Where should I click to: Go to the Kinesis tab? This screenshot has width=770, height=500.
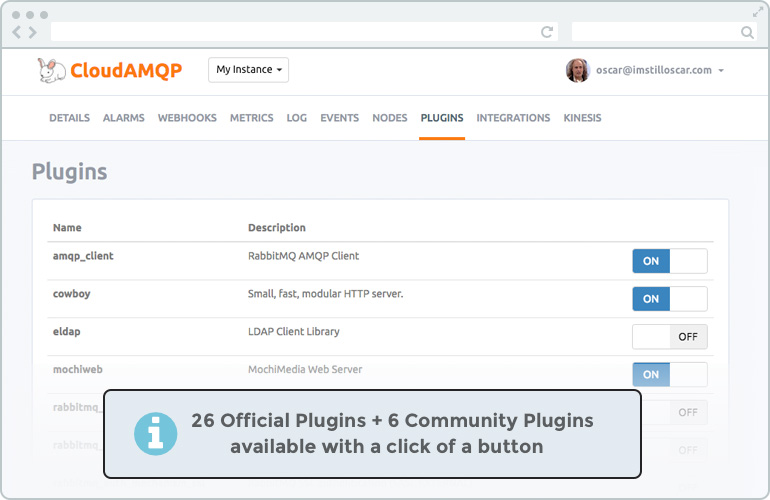point(582,118)
